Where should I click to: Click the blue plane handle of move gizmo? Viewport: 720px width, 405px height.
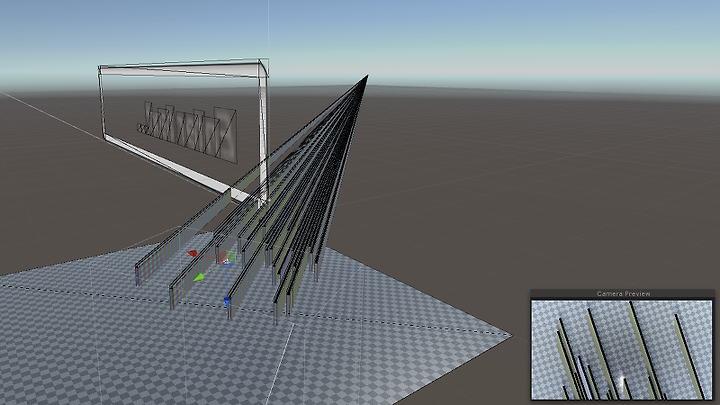tap(228, 264)
